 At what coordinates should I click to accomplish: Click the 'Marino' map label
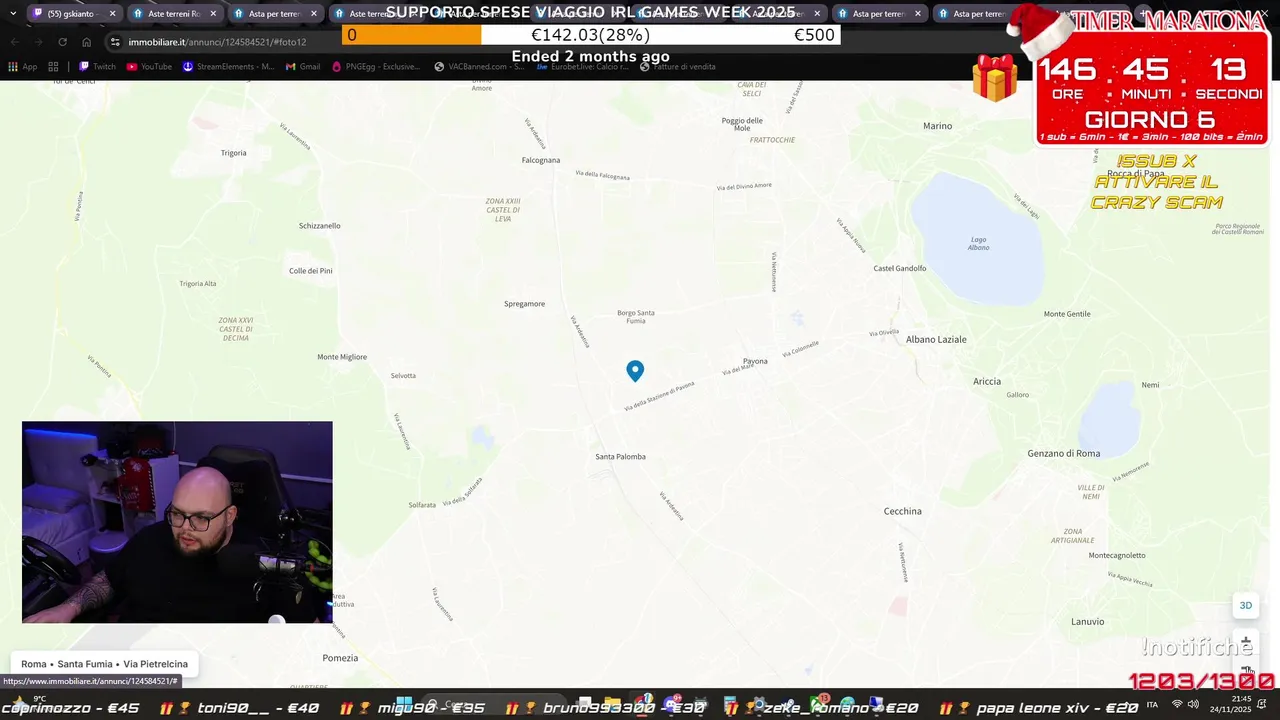[937, 126]
